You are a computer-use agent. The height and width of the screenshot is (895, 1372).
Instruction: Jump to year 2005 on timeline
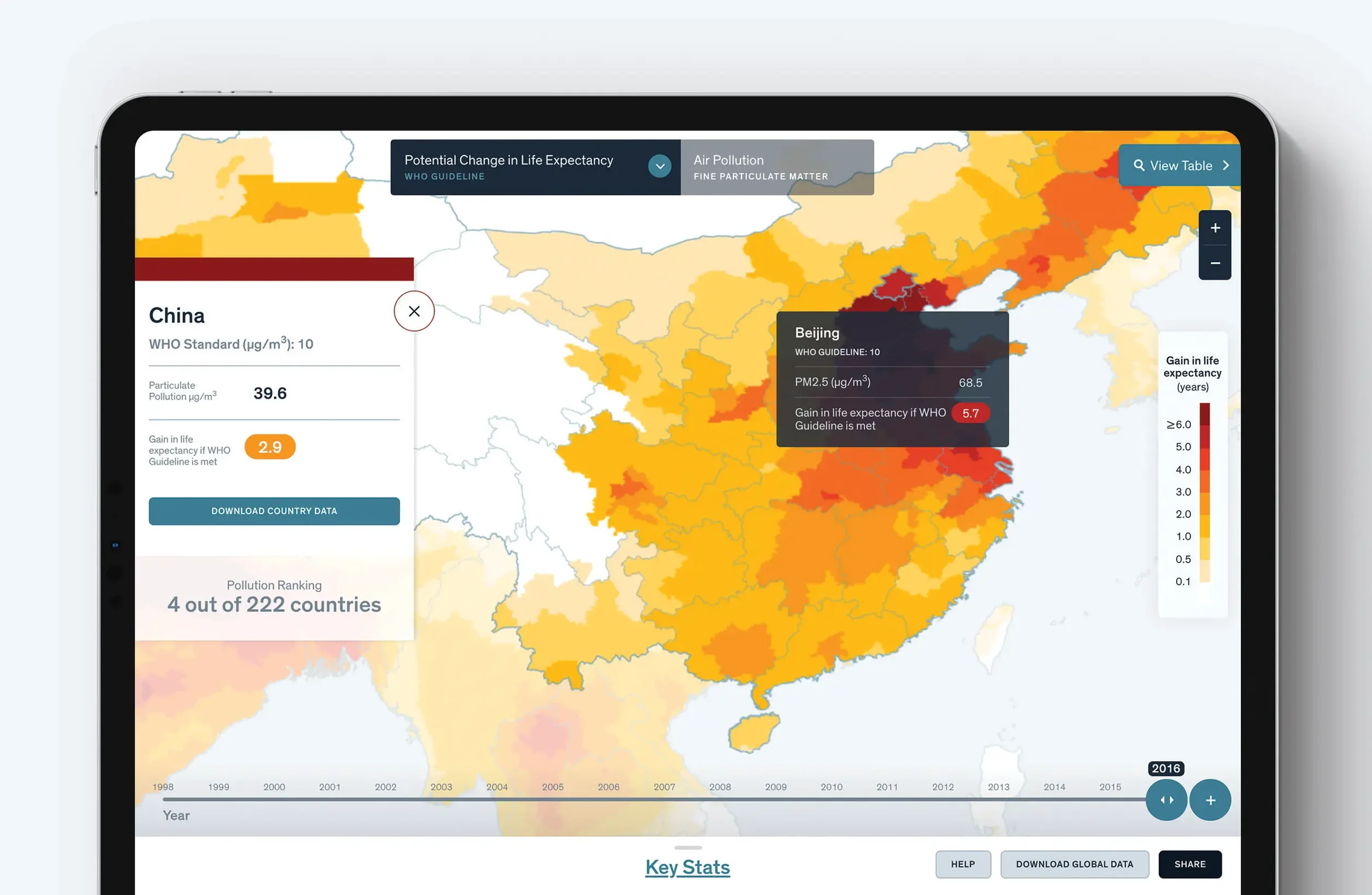(x=553, y=787)
